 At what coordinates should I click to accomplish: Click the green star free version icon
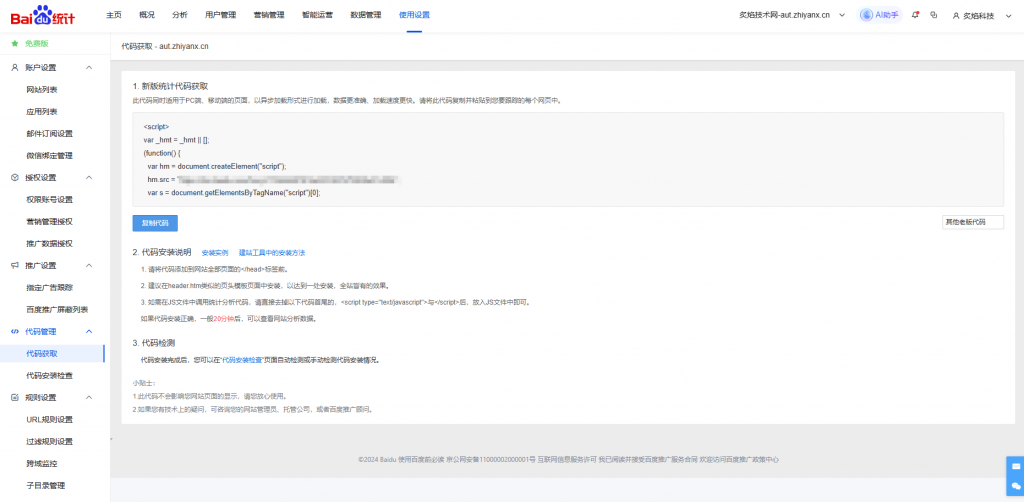click(x=14, y=44)
